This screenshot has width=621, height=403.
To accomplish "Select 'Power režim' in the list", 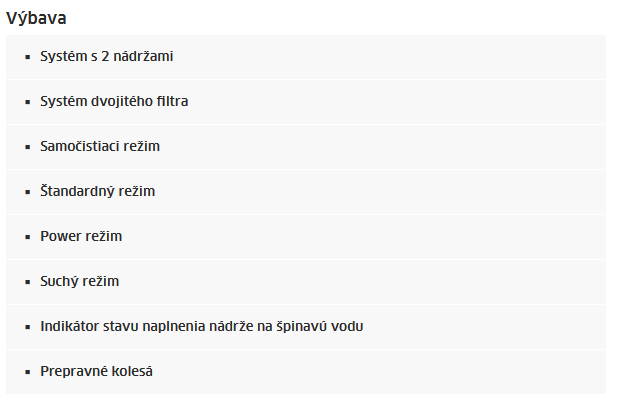I will (x=306, y=237).
